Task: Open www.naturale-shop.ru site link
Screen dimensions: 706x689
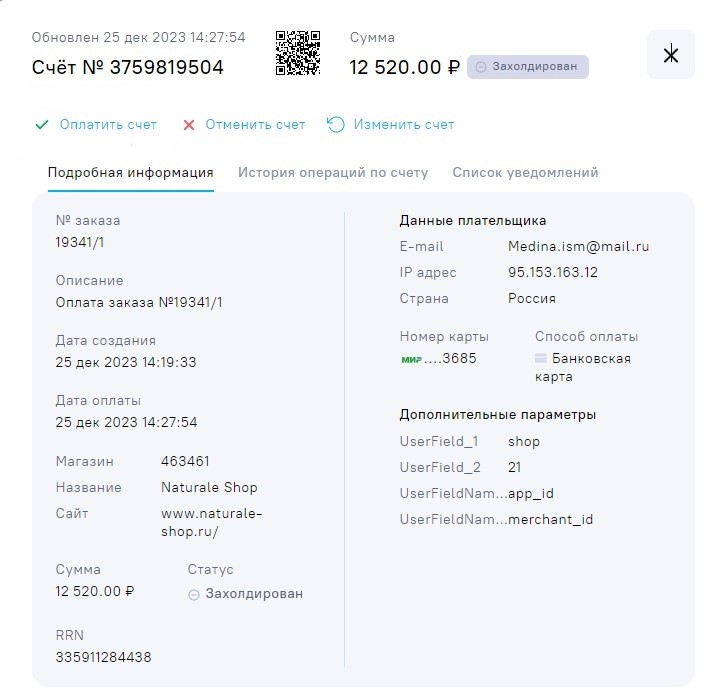Action: coord(211,522)
